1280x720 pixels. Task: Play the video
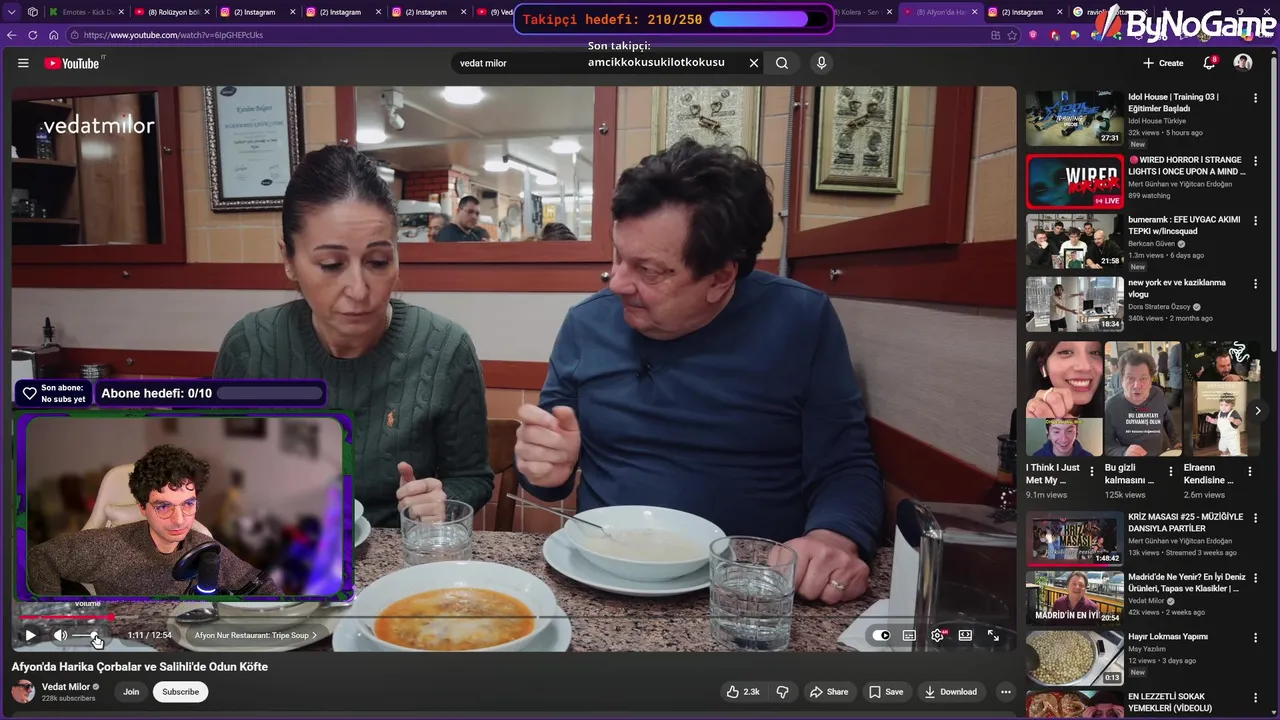(x=30, y=635)
